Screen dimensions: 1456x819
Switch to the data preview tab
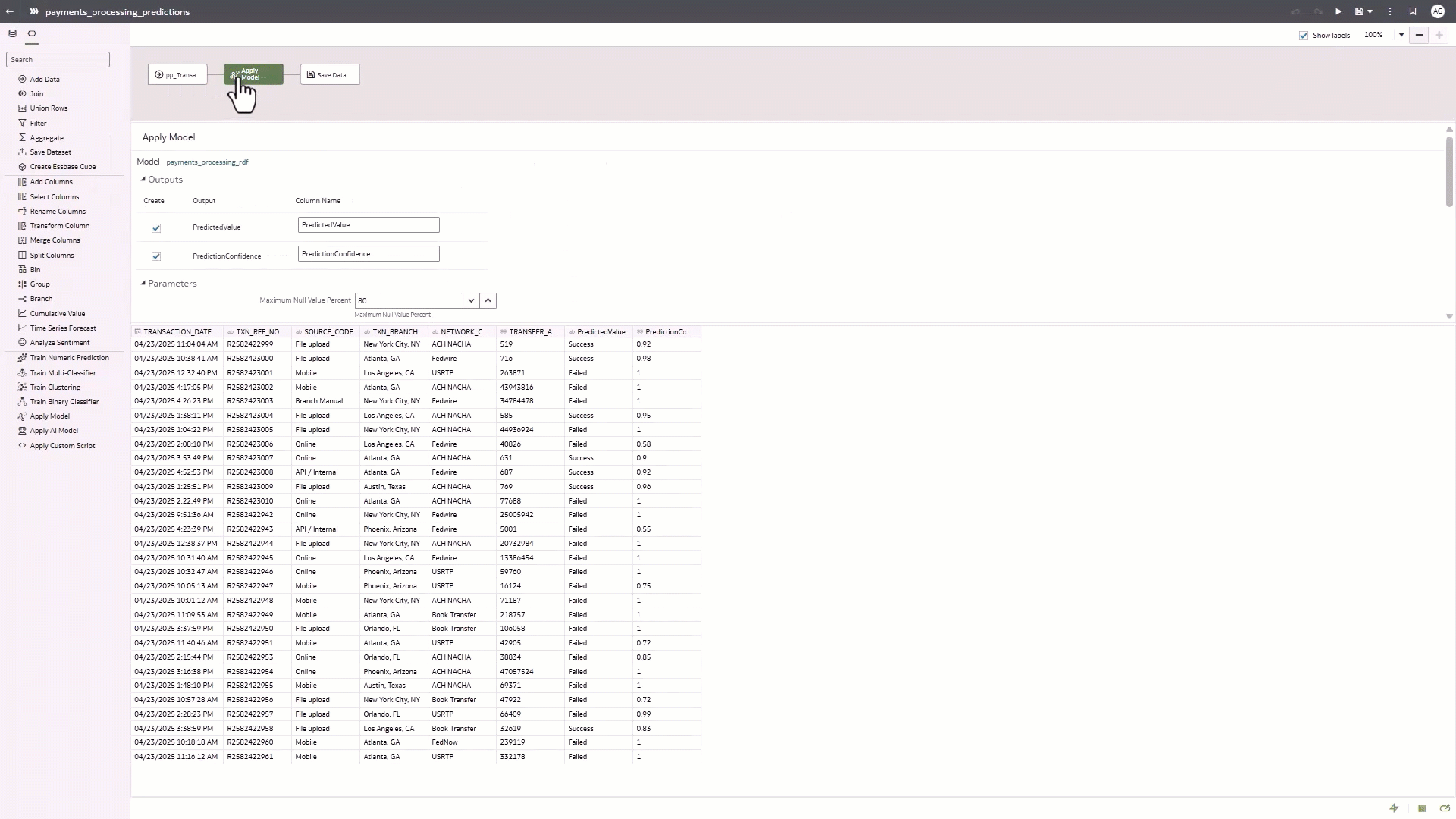click(12, 33)
